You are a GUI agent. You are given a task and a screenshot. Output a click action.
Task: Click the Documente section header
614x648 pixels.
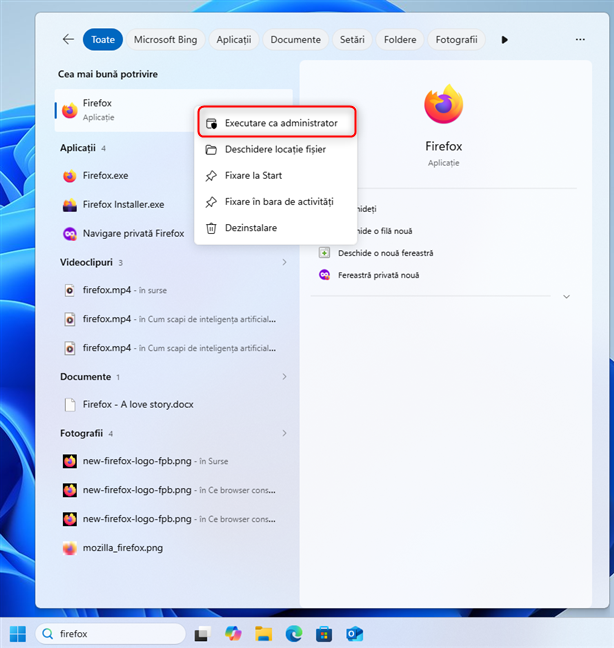(x=86, y=377)
